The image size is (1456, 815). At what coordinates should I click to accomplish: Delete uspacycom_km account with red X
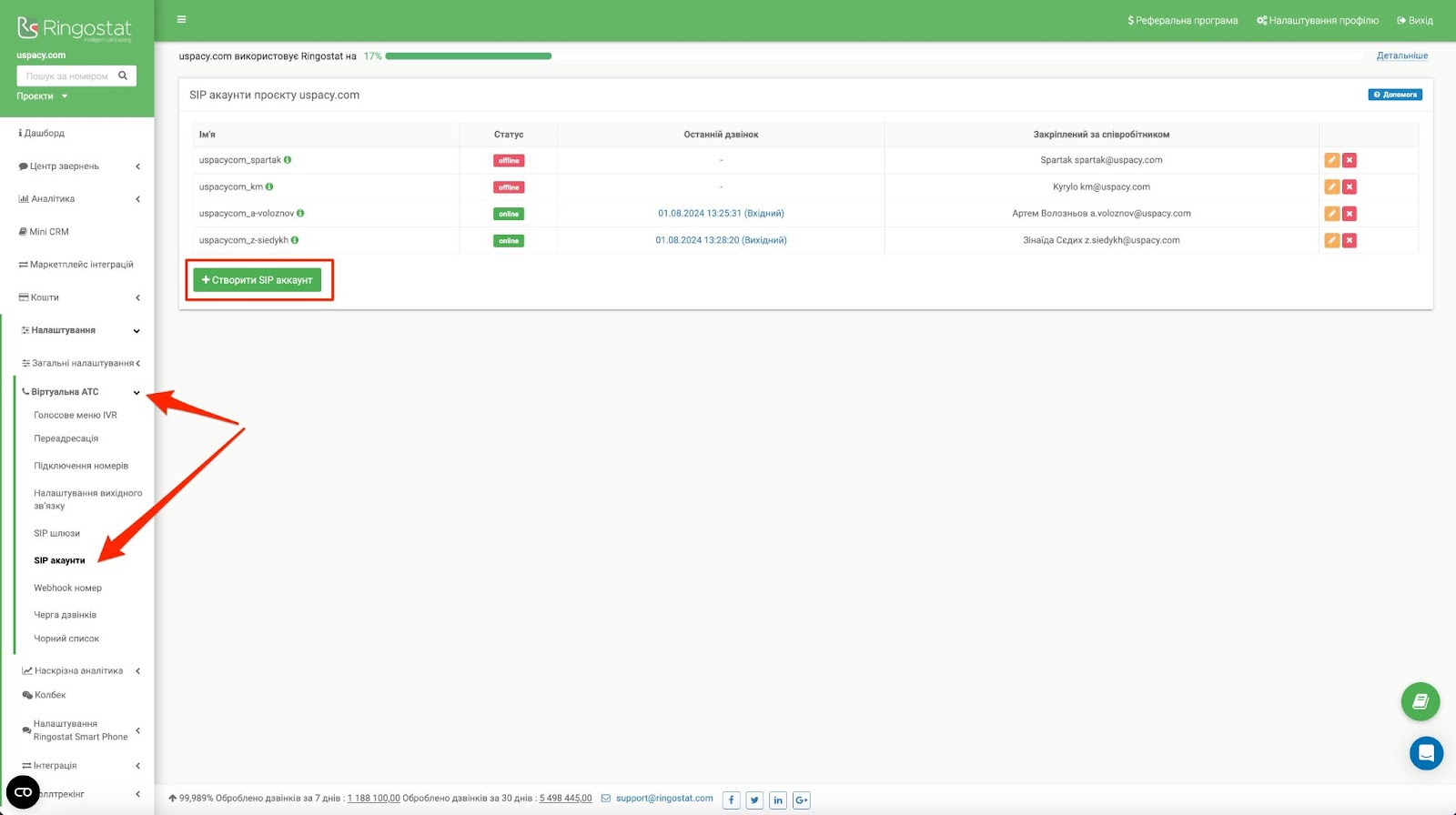click(x=1350, y=186)
